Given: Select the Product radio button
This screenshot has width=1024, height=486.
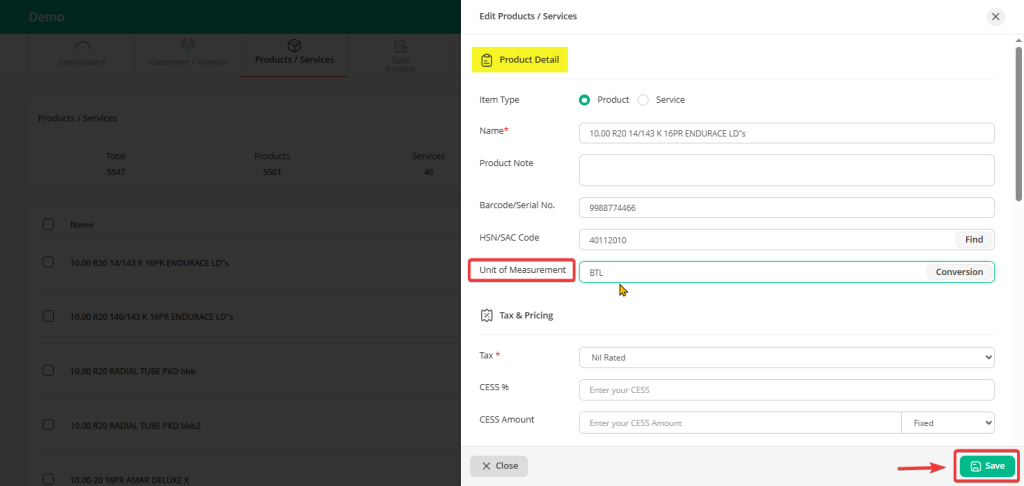Looking at the screenshot, I should (x=585, y=100).
